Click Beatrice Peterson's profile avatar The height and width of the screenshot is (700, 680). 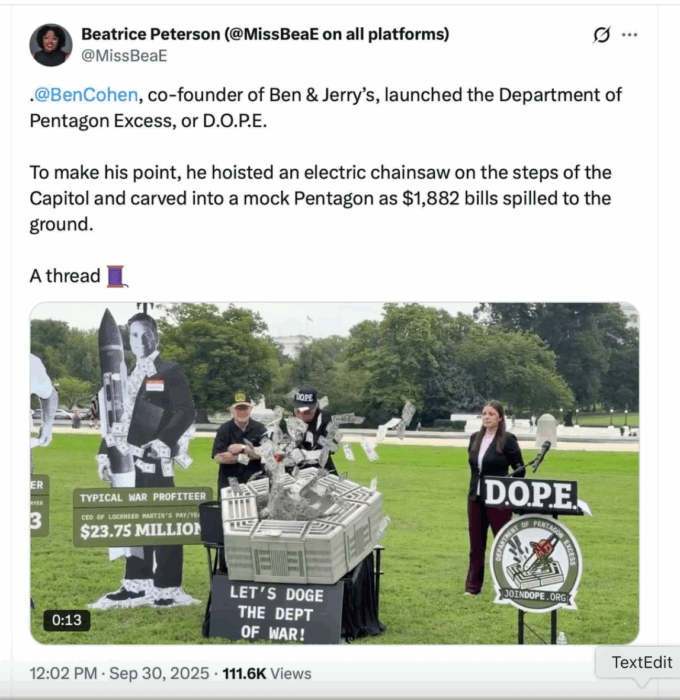(x=51, y=45)
